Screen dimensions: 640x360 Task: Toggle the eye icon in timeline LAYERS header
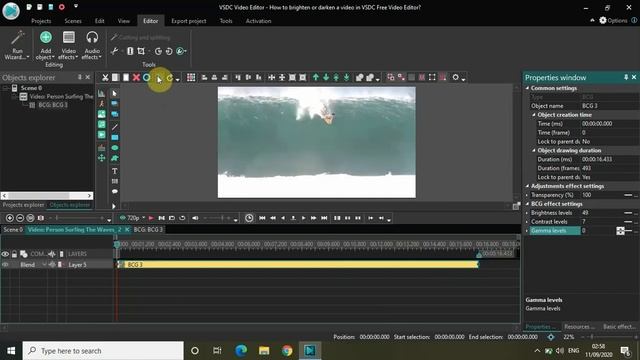[x=5, y=254]
